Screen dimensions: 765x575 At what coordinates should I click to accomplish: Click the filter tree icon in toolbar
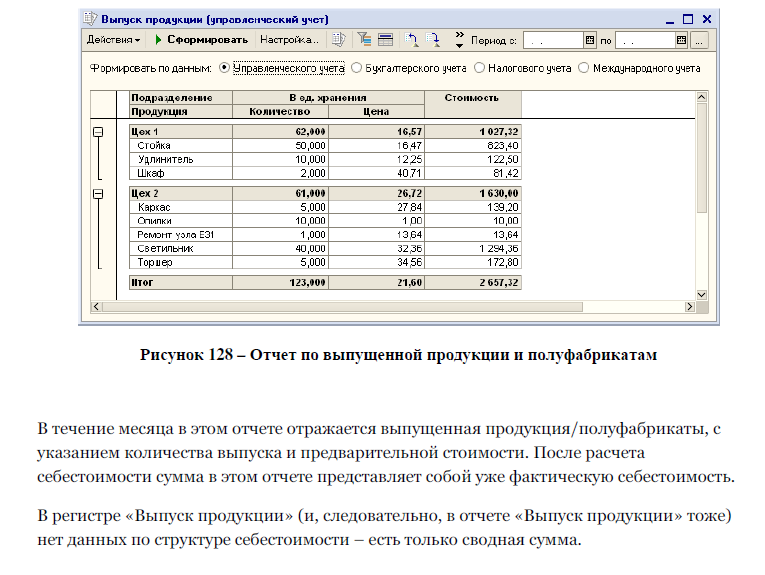(364, 40)
